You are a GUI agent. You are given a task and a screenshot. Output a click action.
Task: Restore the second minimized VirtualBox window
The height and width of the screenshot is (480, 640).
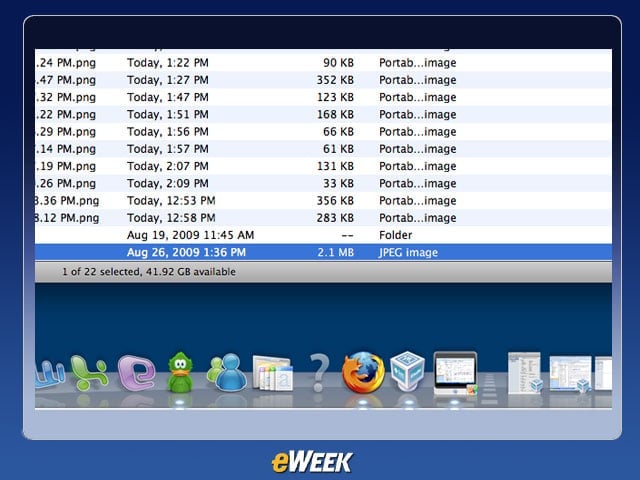(x=571, y=373)
